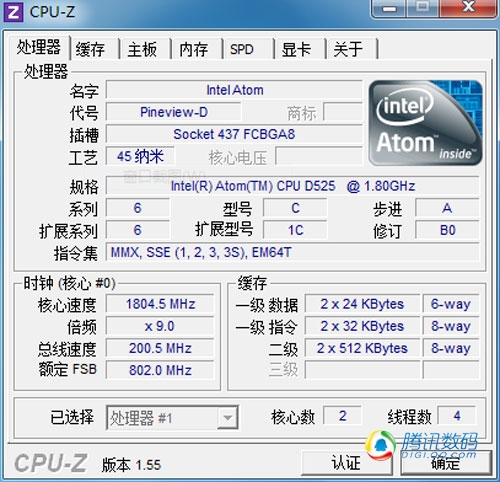Select the 处理器 tab

click(x=39, y=47)
